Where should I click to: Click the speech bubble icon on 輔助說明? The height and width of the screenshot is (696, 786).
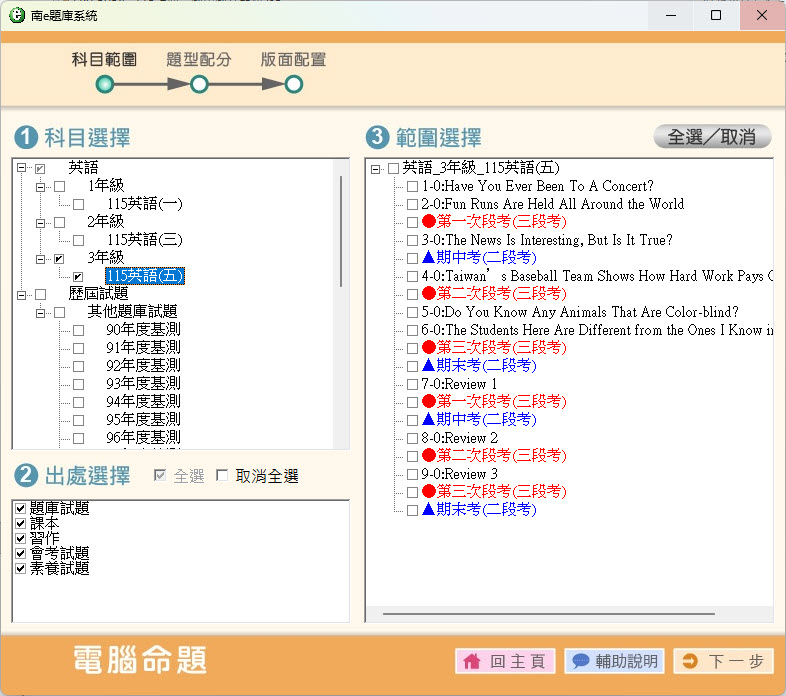click(x=580, y=661)
